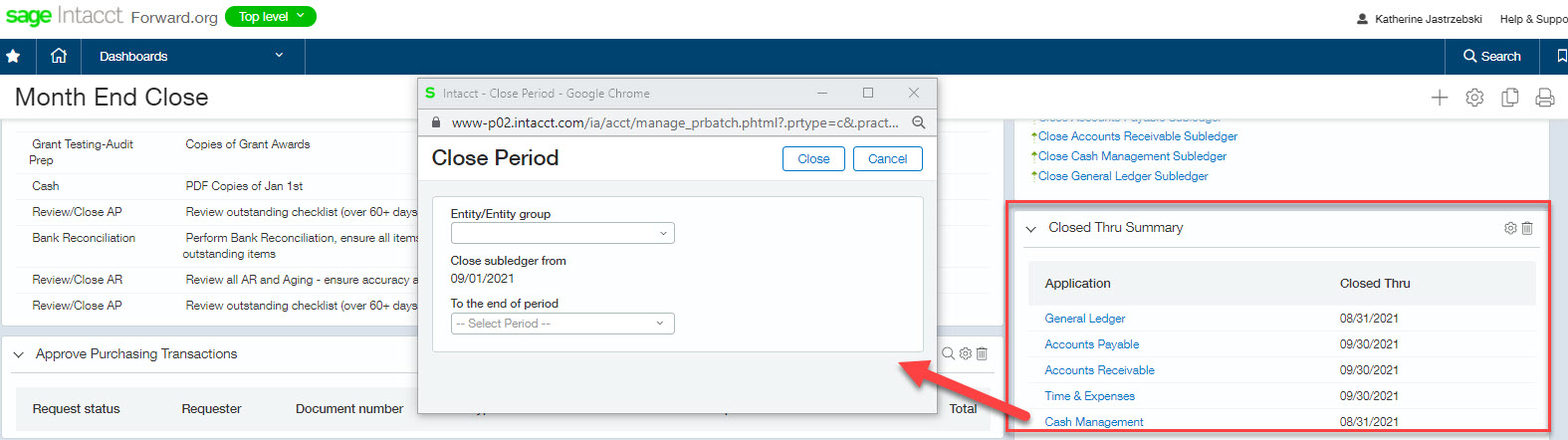The height and width of the screenshot is (440, 1568).
Task: Open Close Accounts Receivable Subledger link
Action: tap(1137, 136)
